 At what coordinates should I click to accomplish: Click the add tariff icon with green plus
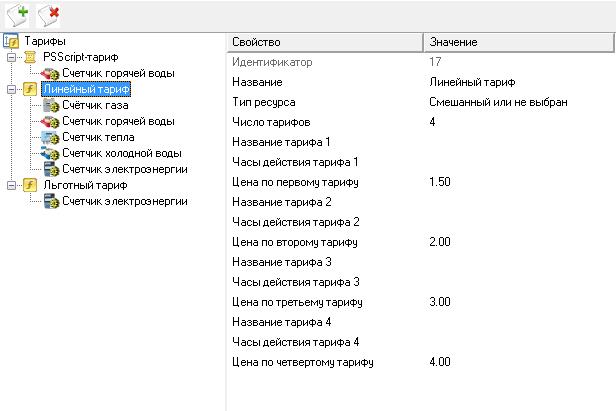tap(18, 15)
